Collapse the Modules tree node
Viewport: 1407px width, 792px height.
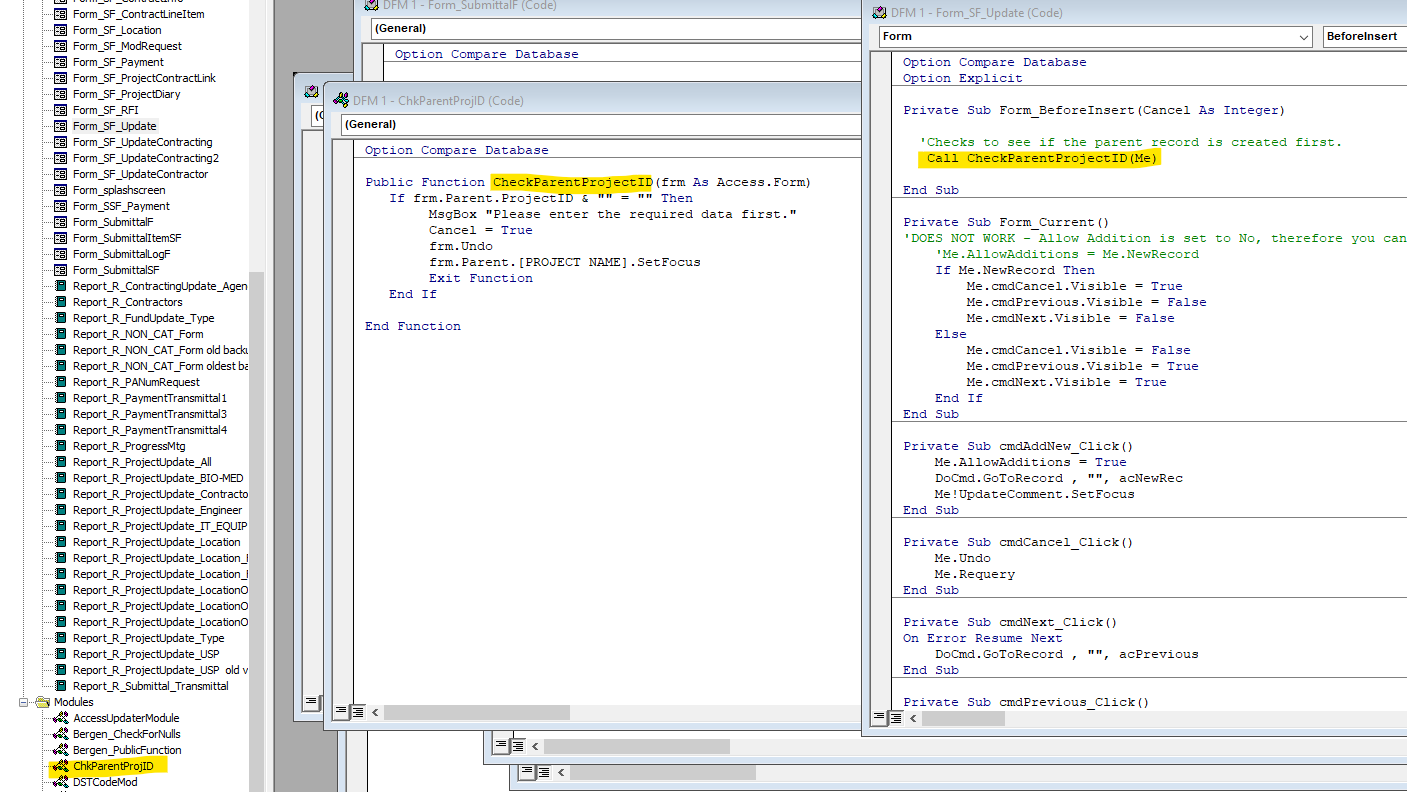(24, 702)
